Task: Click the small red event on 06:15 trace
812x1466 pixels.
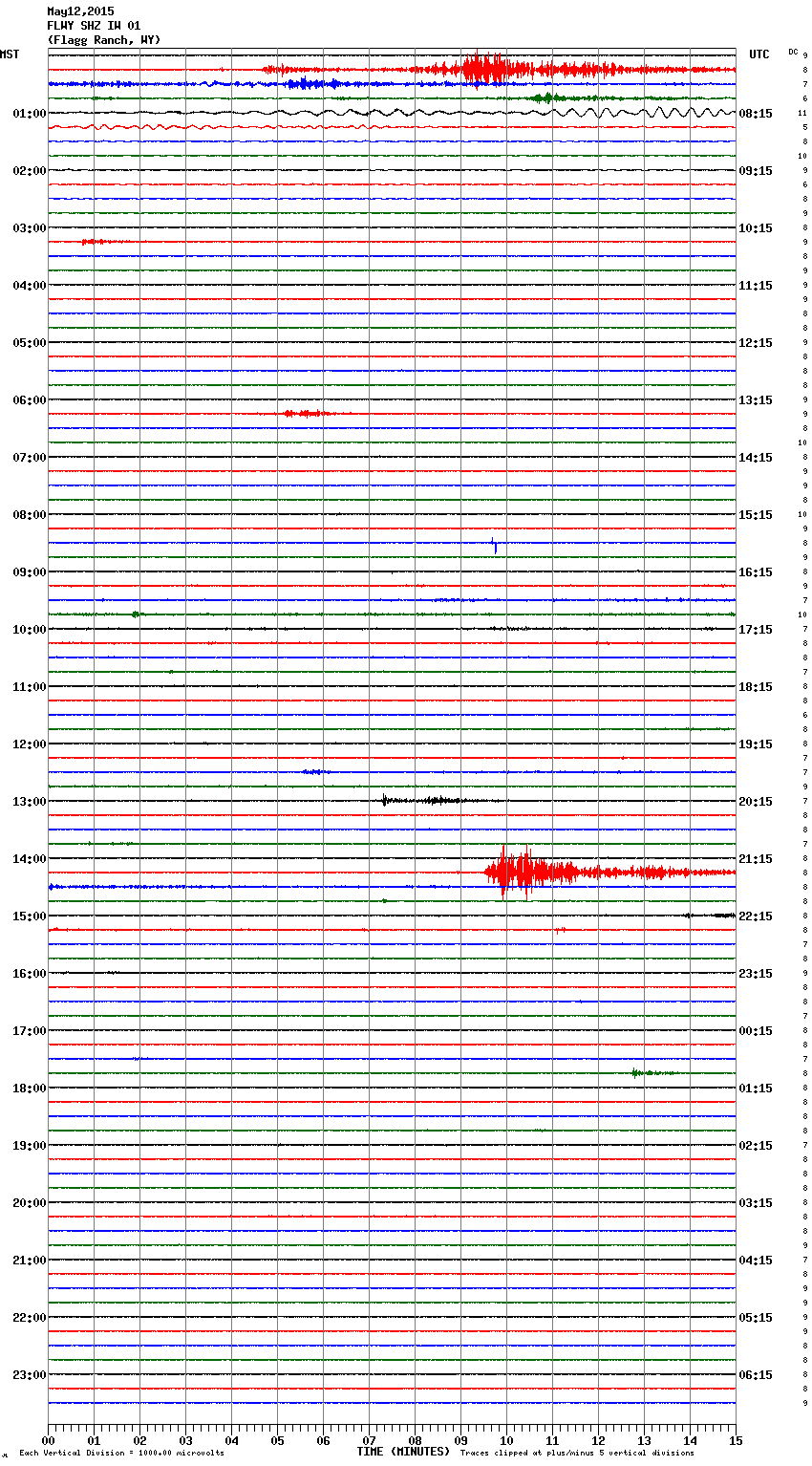Action: (307, 413)
